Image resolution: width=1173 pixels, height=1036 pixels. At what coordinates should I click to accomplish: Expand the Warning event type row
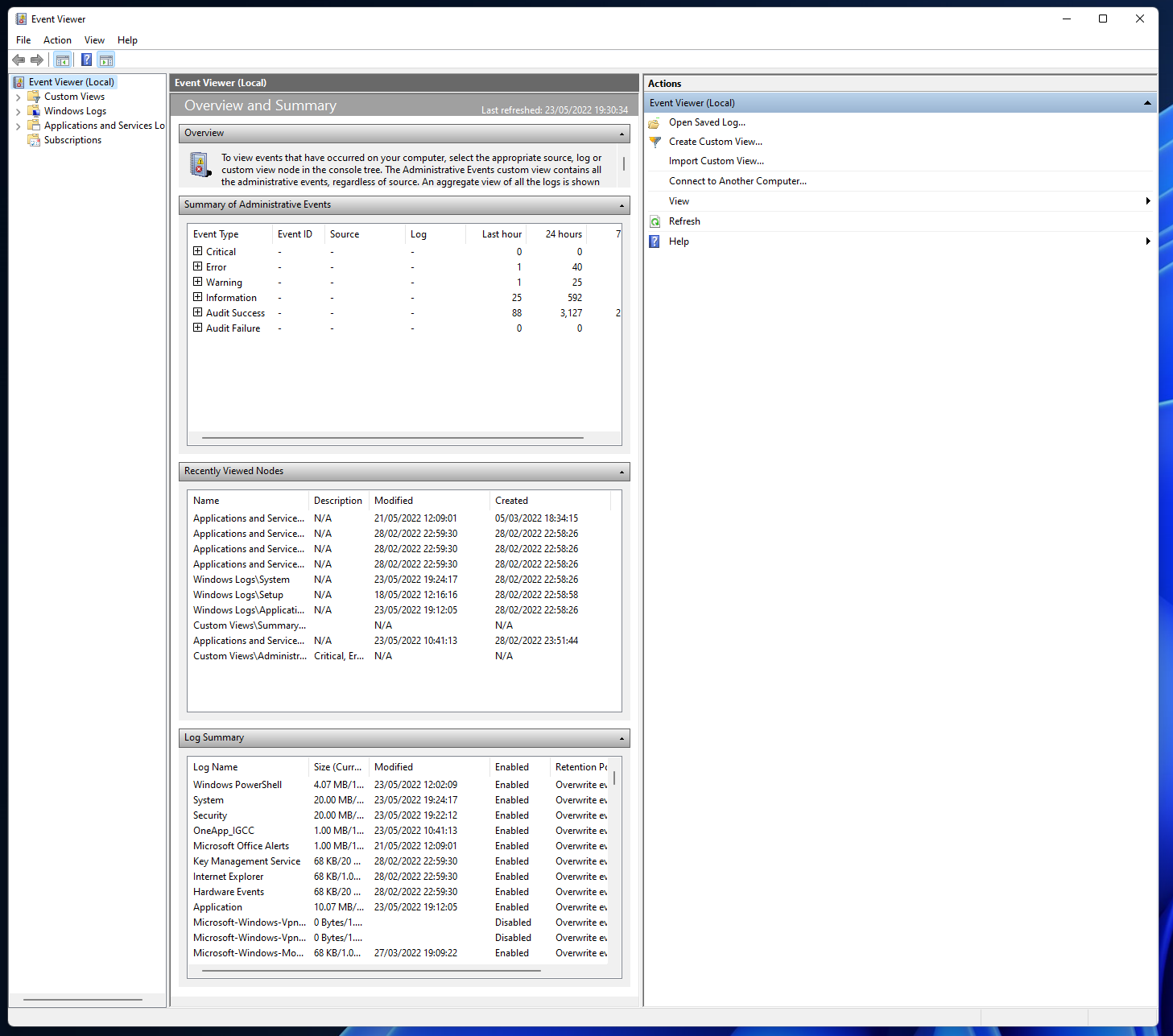point(197,282)
